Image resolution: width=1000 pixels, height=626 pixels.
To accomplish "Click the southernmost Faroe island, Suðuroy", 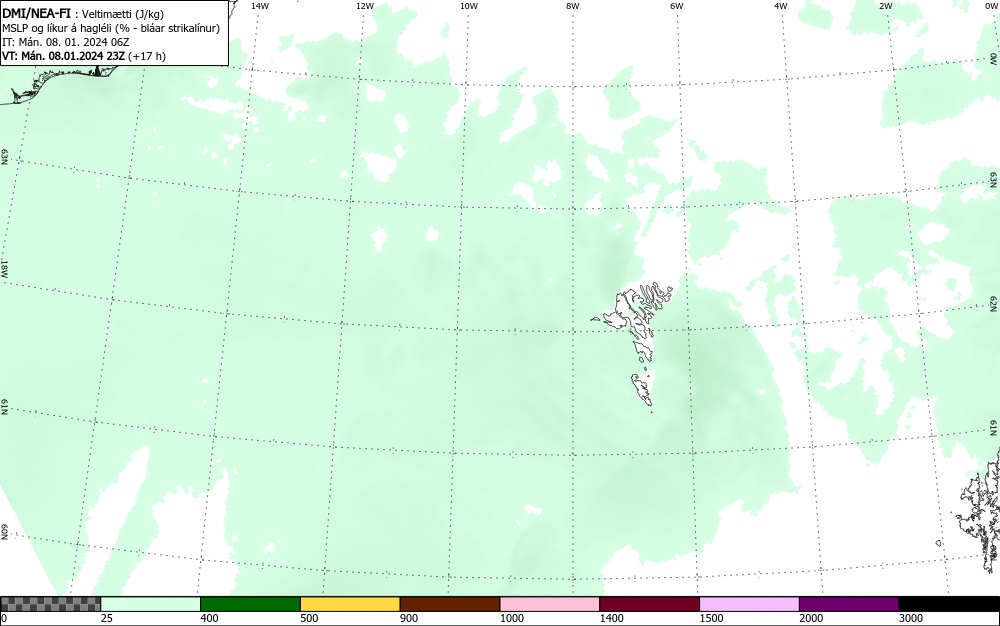I will point(642,390).
